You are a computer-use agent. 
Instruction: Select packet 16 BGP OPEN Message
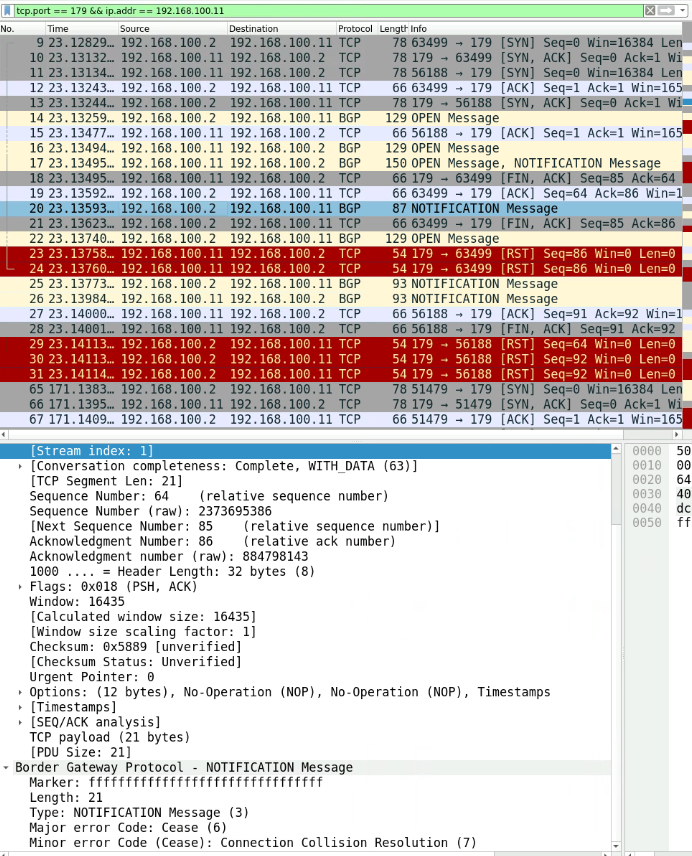tap(341, 148)
